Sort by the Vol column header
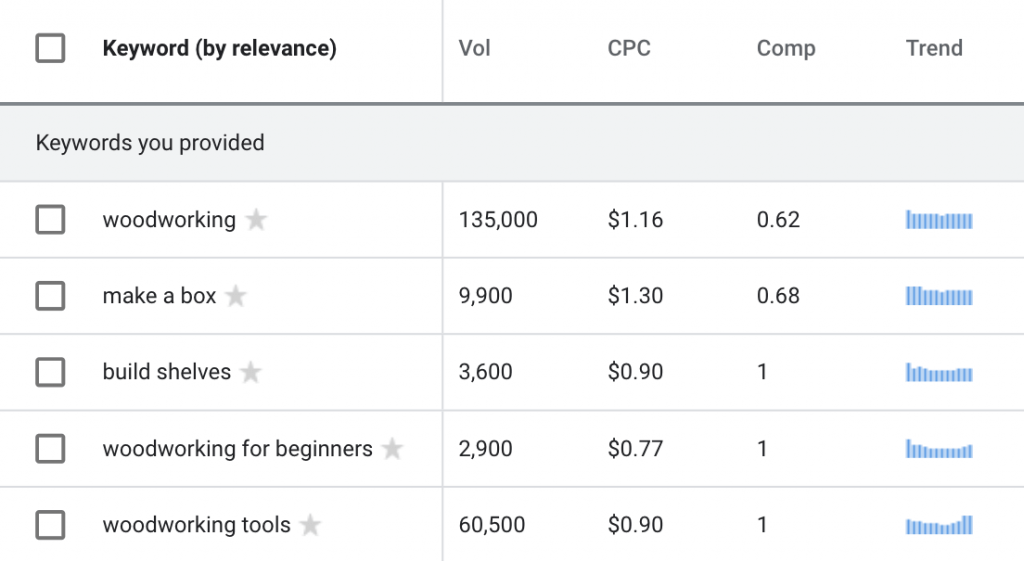The width and height of the screenshot is (1024, 561). point(475,48)
